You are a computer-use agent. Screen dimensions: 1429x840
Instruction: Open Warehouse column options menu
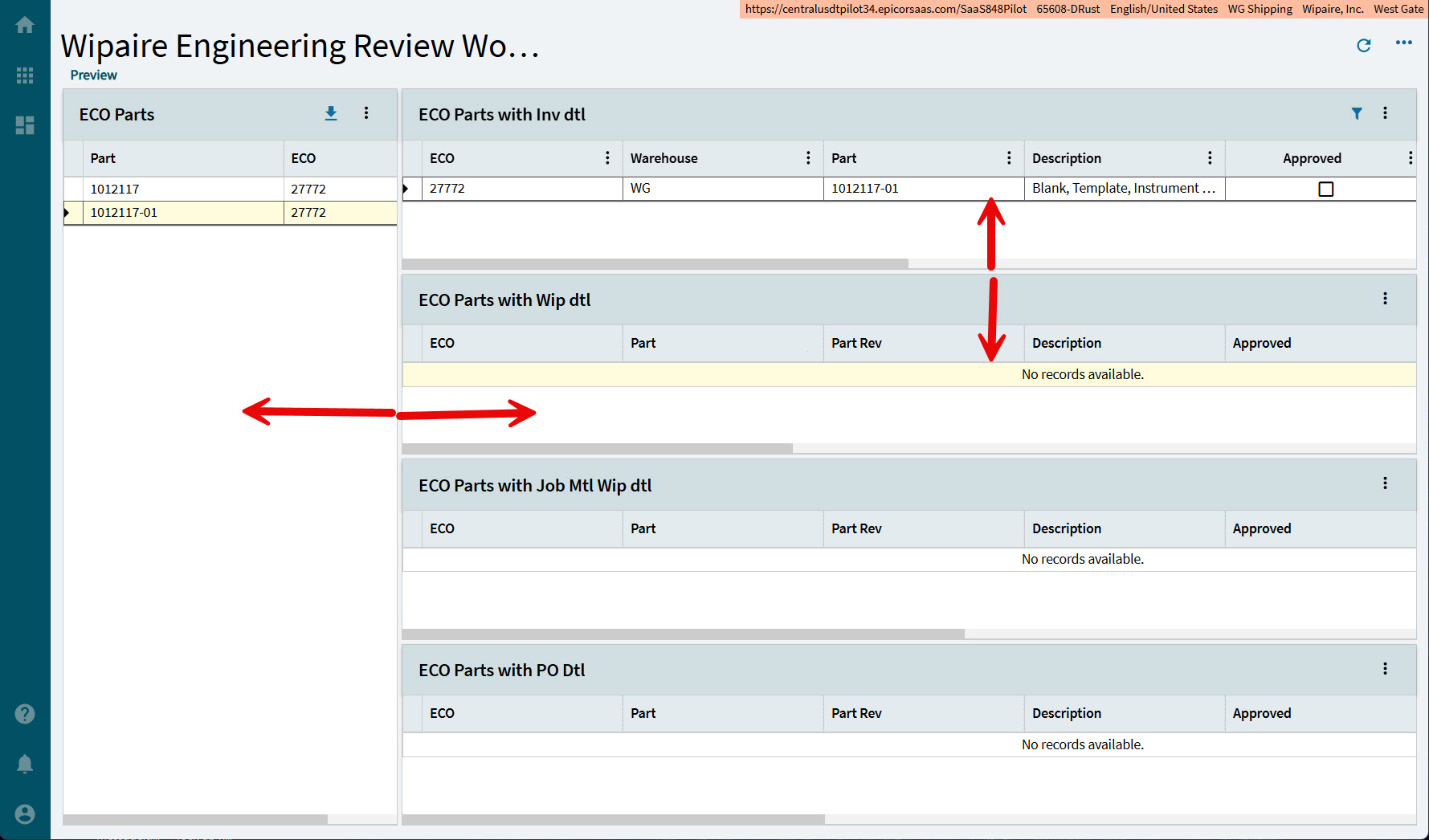[x=808, y=158]
